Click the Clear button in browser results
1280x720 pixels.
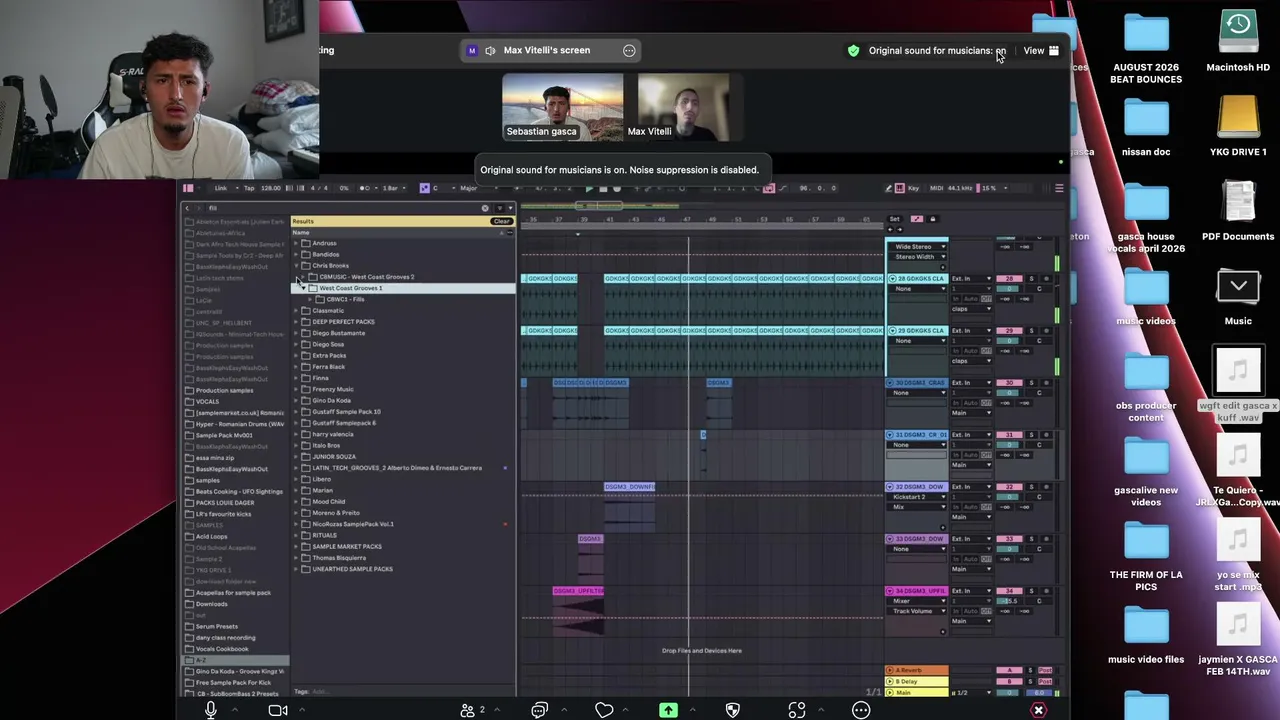tap(501, 221)
